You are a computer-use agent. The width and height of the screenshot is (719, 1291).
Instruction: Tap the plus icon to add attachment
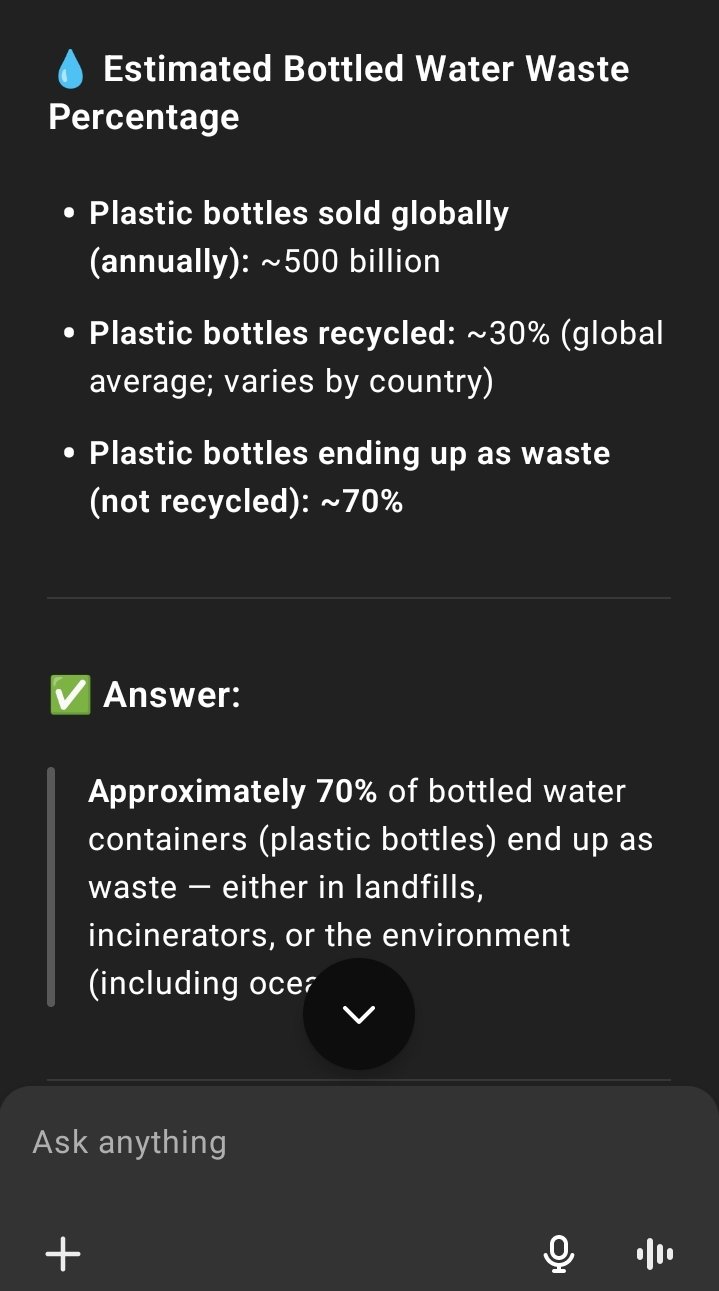click(63, 1253)
